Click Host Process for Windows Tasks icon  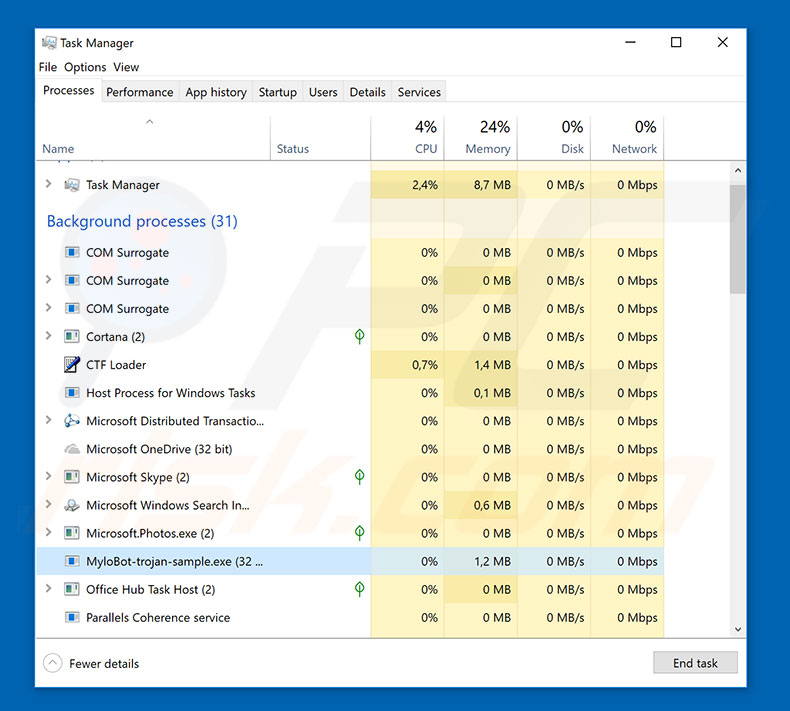[72, 393]
